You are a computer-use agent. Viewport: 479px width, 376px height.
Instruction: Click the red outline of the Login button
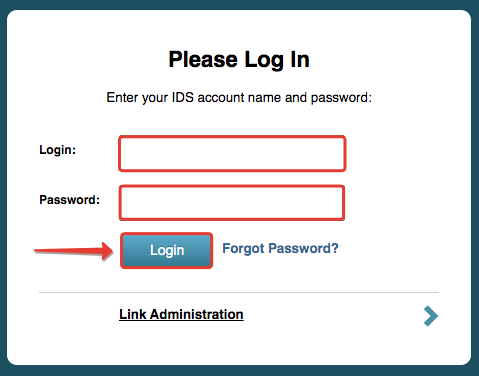(167, 234)
